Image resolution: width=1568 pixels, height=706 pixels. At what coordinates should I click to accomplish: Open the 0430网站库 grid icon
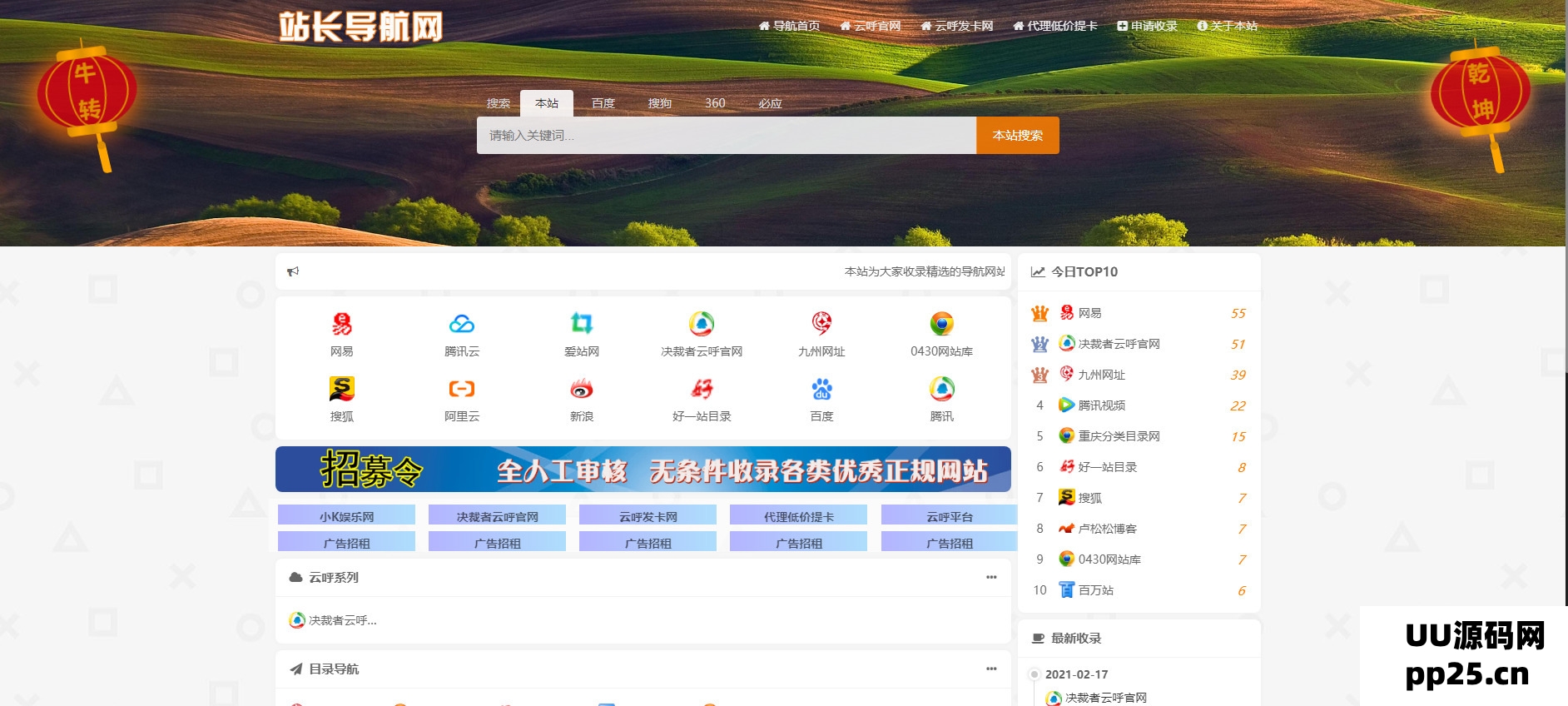tap(941, 324)
